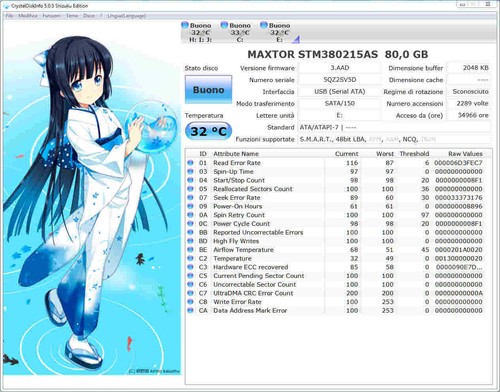Image resolution: width=500 pixels, height=392 pixels.
Task: Click the status orb for Airflow Temperature
Action: point(190,249)
